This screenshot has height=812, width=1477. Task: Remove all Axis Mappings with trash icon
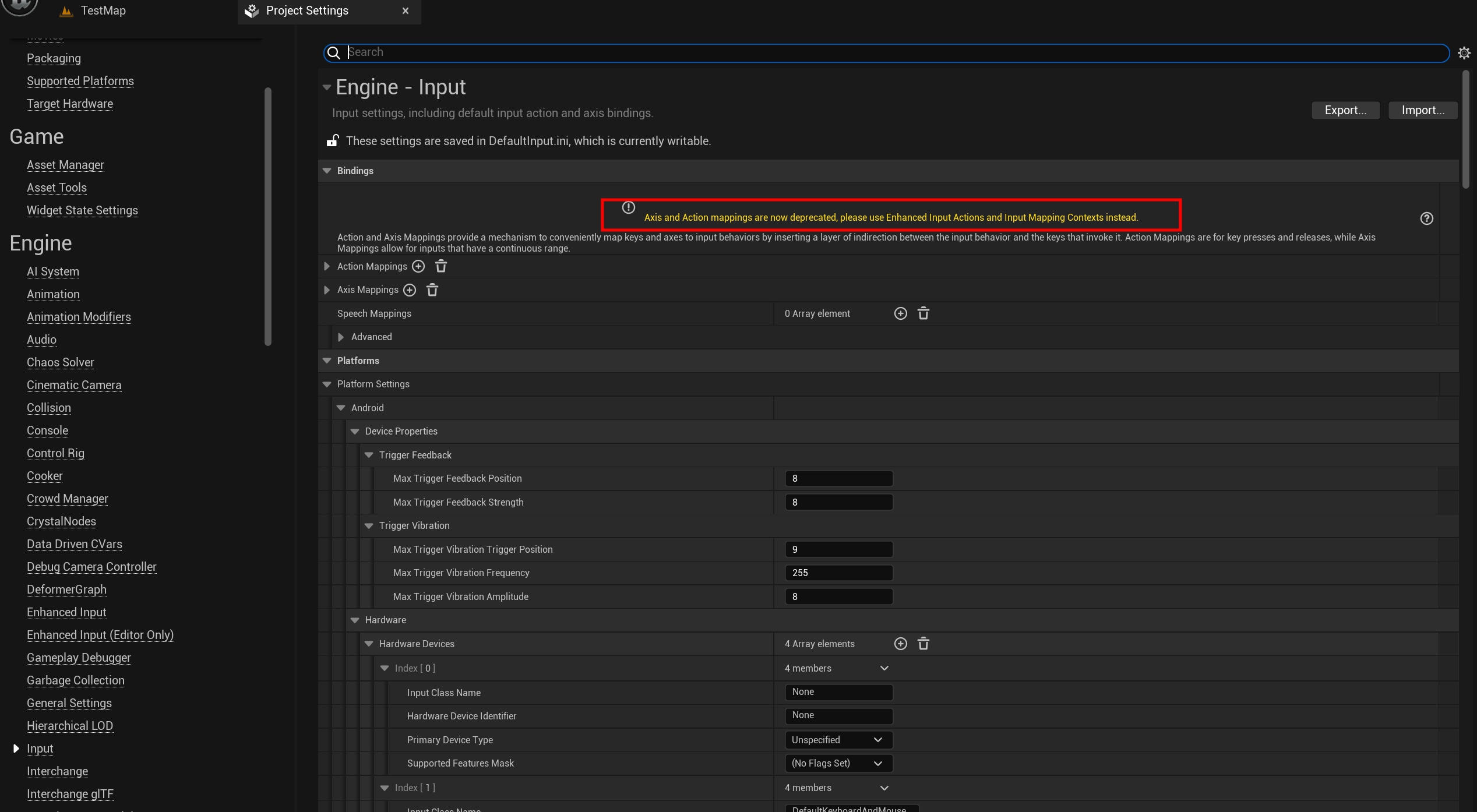pyautogui.click(x=432, y=290)
